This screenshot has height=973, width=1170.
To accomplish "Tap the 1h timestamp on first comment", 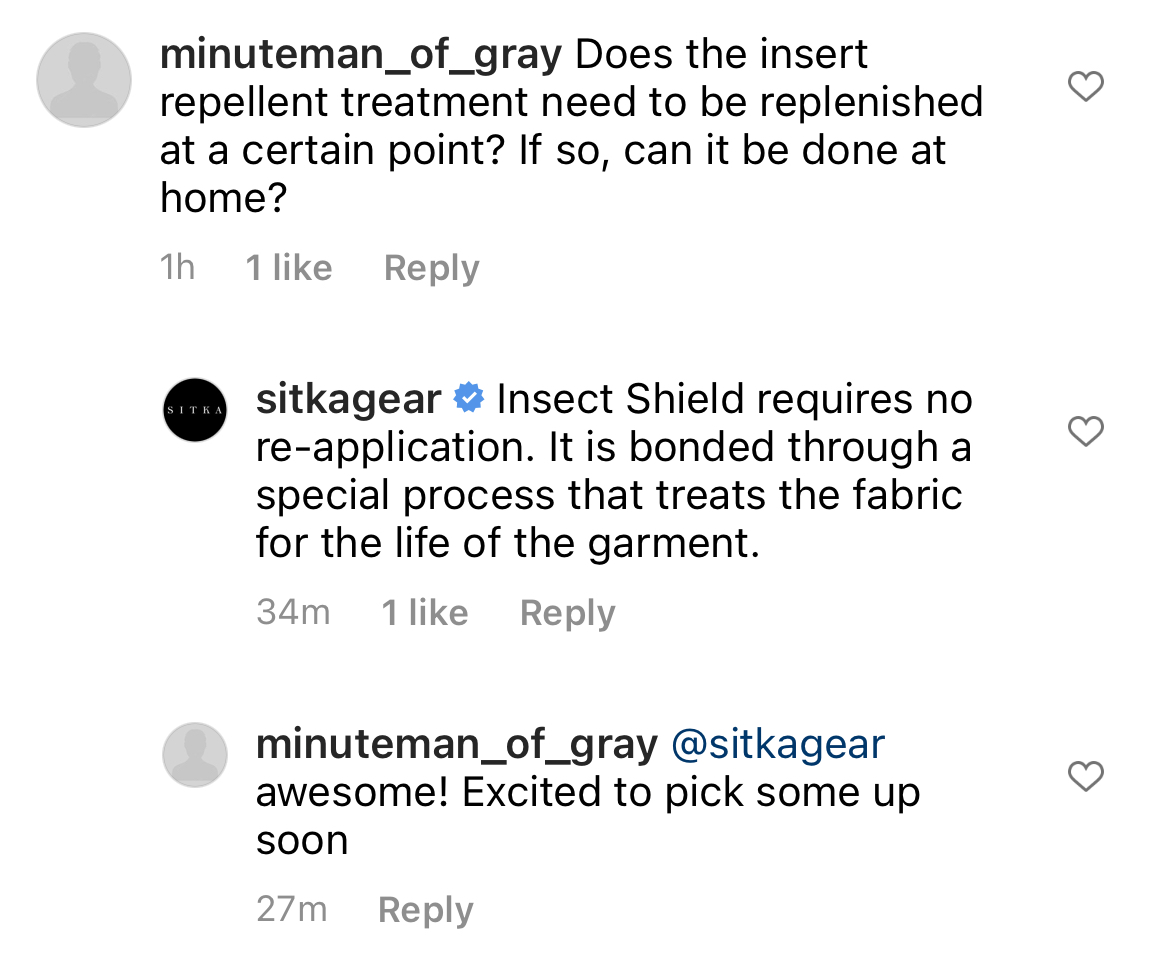I will point(178,267).
